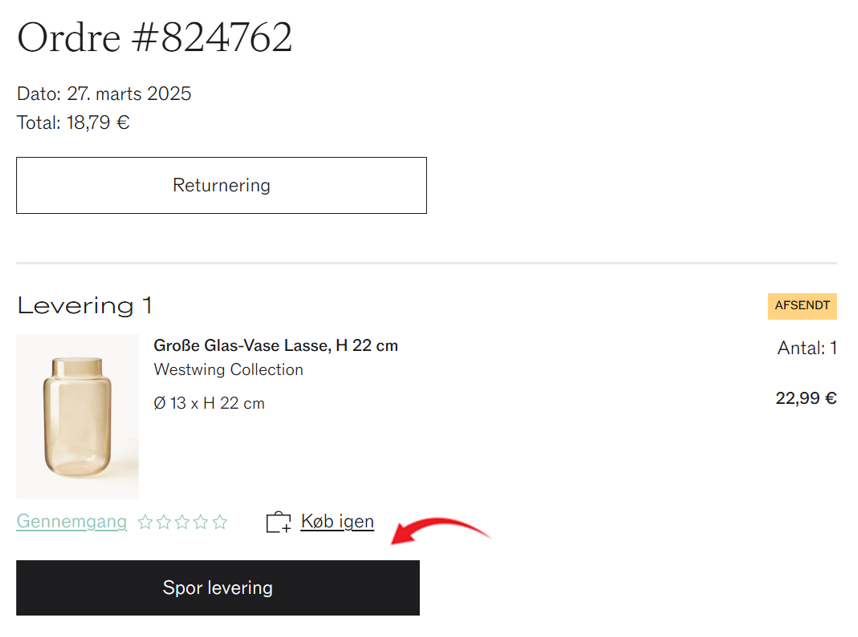Open the Große Glas-Vase Lasse product title
The image size is (858, 637).
276,345
